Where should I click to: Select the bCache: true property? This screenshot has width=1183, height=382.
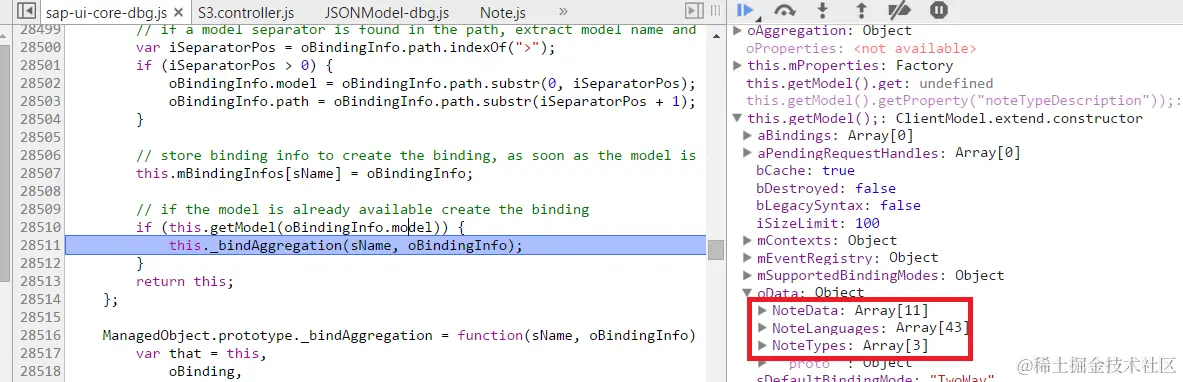[806, 171]
